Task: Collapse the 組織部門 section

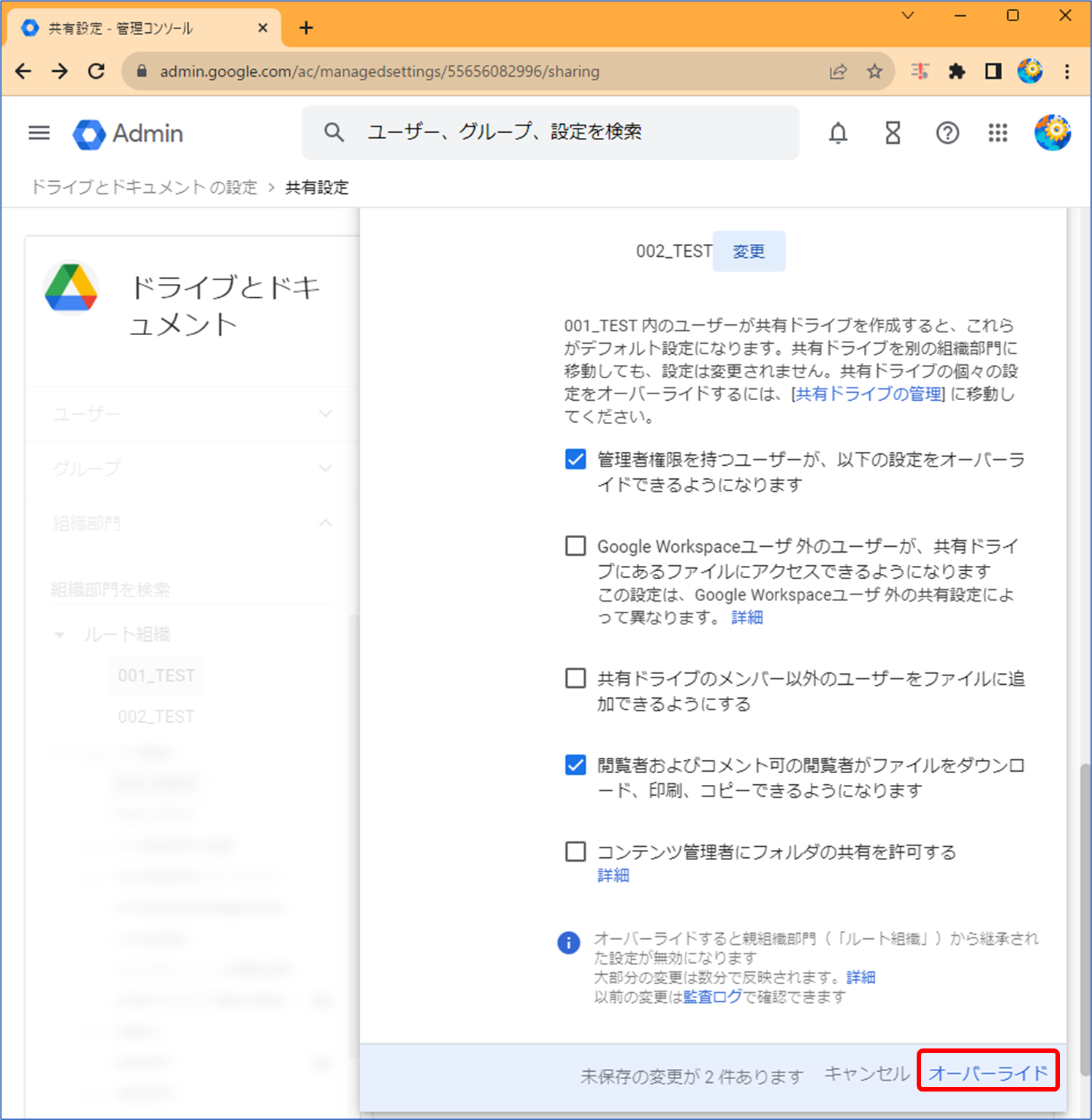Action: [191, 523]
